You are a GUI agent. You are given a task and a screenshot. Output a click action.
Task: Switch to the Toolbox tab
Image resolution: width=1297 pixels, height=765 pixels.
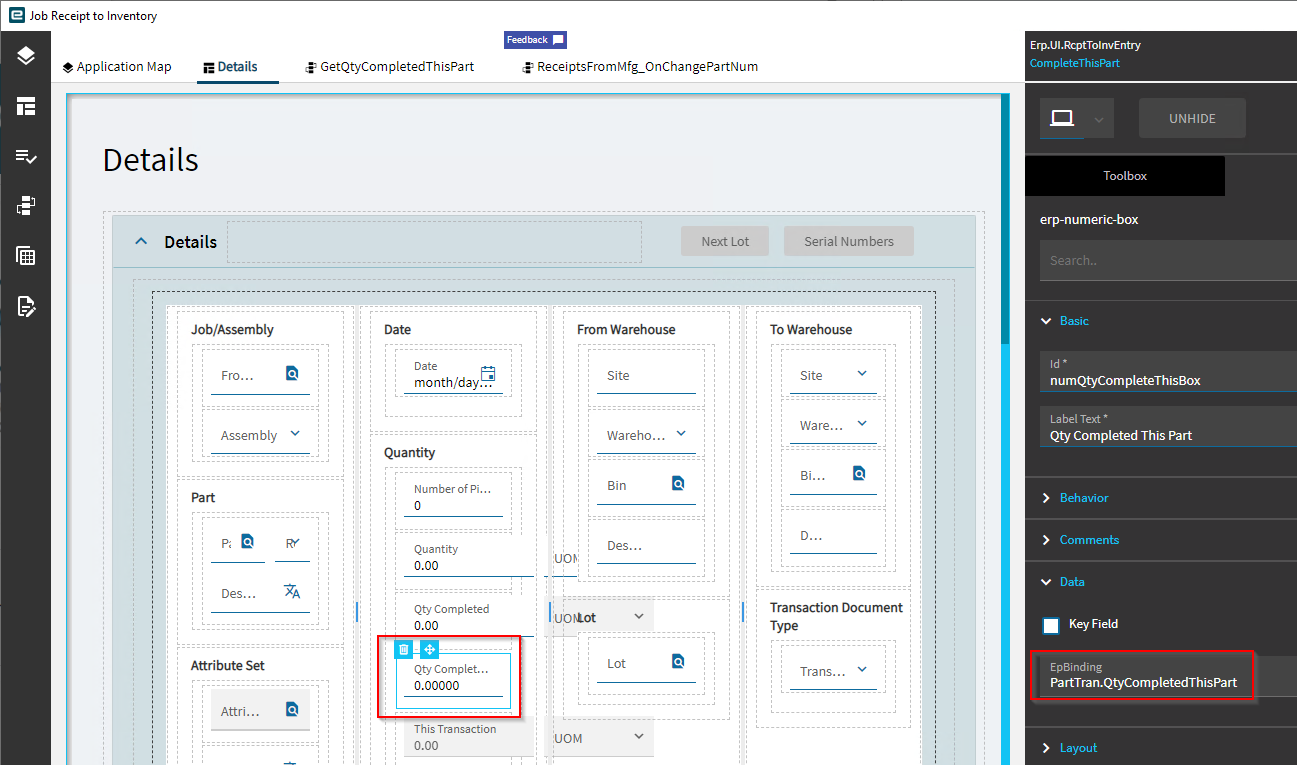point(1125,176)
